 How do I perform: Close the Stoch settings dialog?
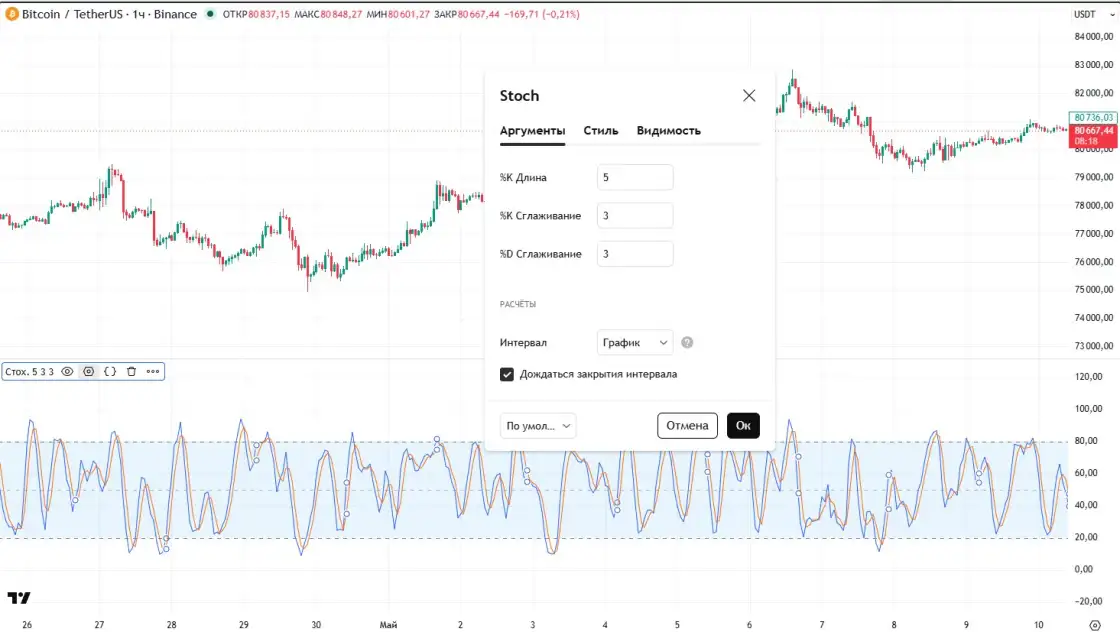pyautogui.click(x=749, y=96)
